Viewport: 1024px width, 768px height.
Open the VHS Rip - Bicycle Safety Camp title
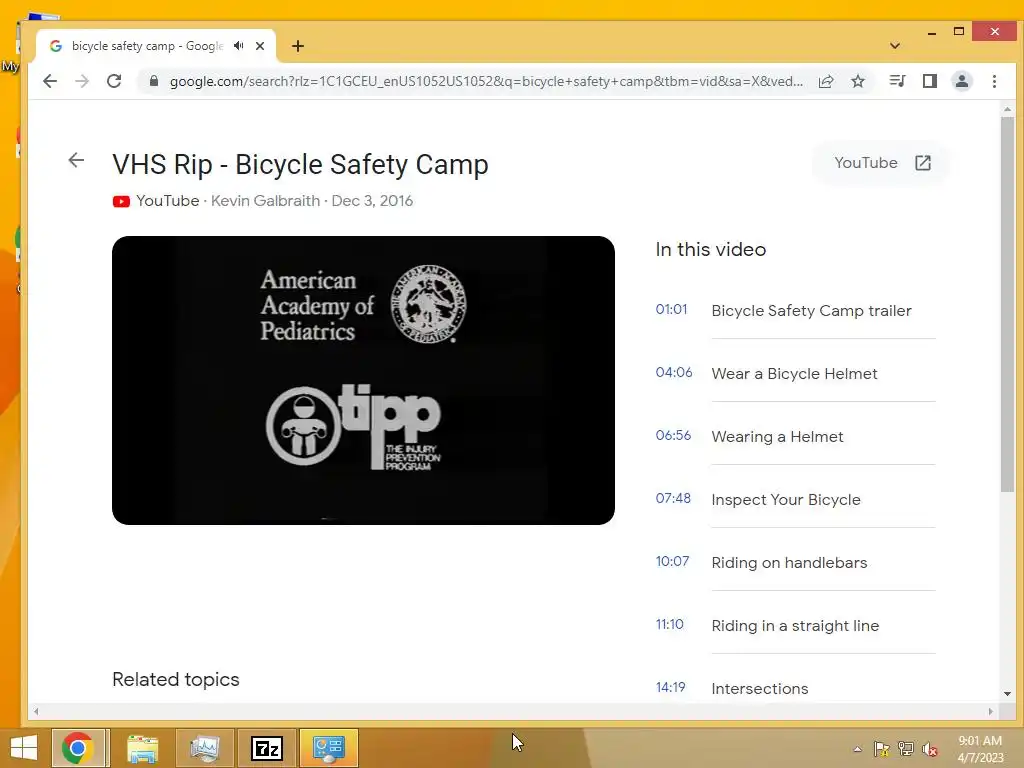(300, 165)
